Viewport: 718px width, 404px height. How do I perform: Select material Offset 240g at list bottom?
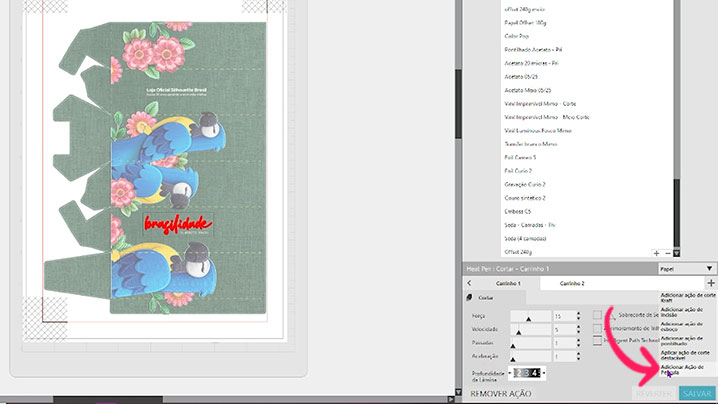point(518,252)
